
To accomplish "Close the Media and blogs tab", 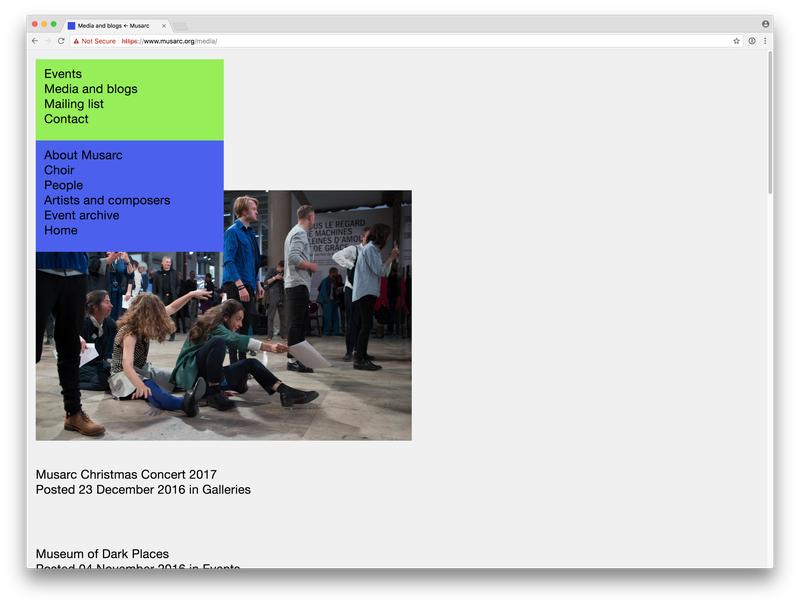I will [x=164, y=26].
